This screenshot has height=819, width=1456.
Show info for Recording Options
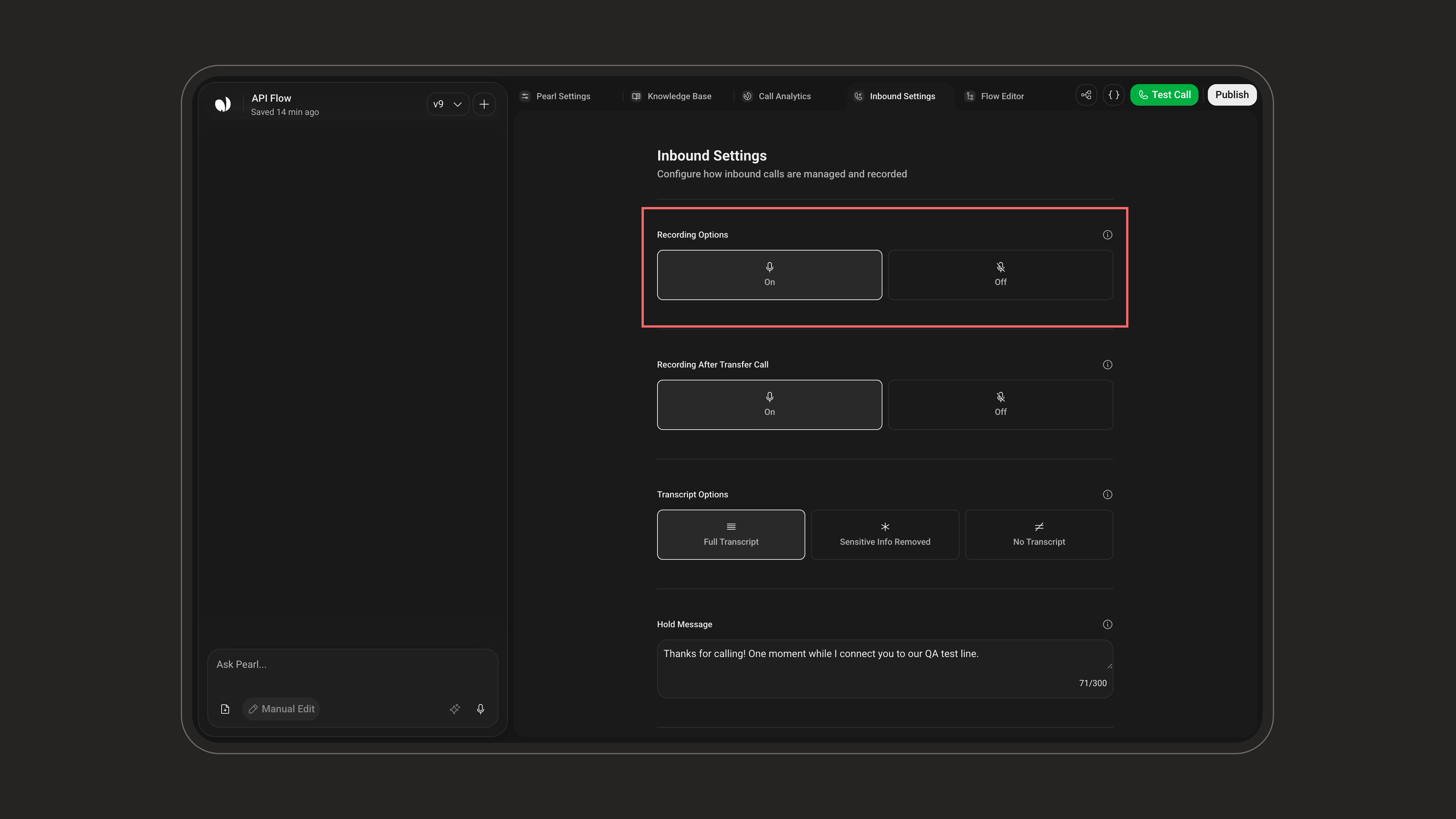point(1107,235)
